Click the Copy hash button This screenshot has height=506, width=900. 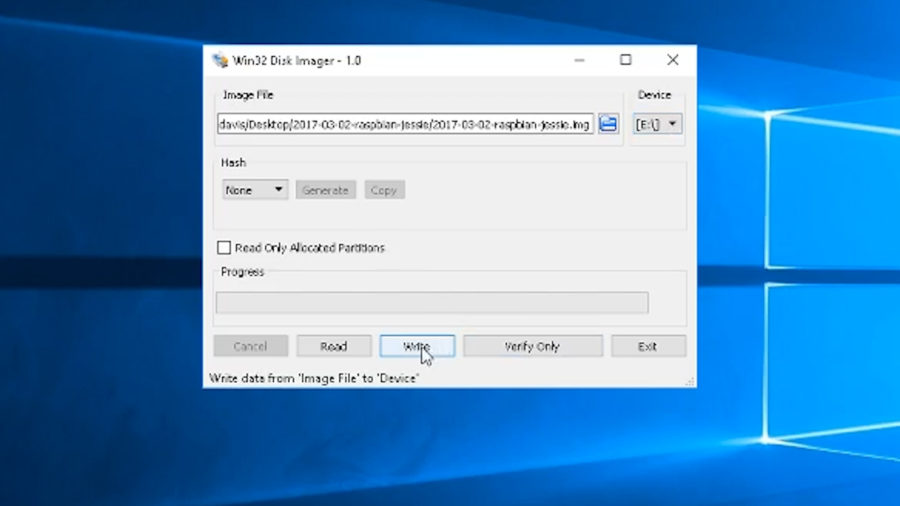[x=384, y=190]
